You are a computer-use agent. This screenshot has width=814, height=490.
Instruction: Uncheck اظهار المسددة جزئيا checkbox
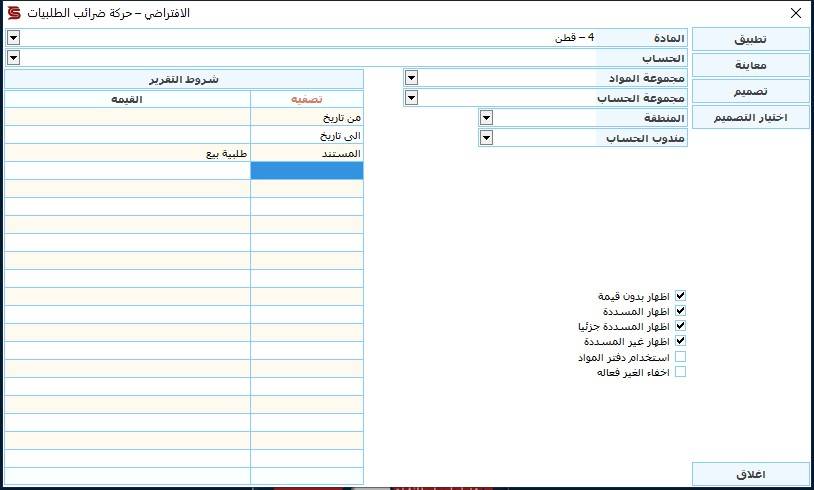[x=680, y=326]
